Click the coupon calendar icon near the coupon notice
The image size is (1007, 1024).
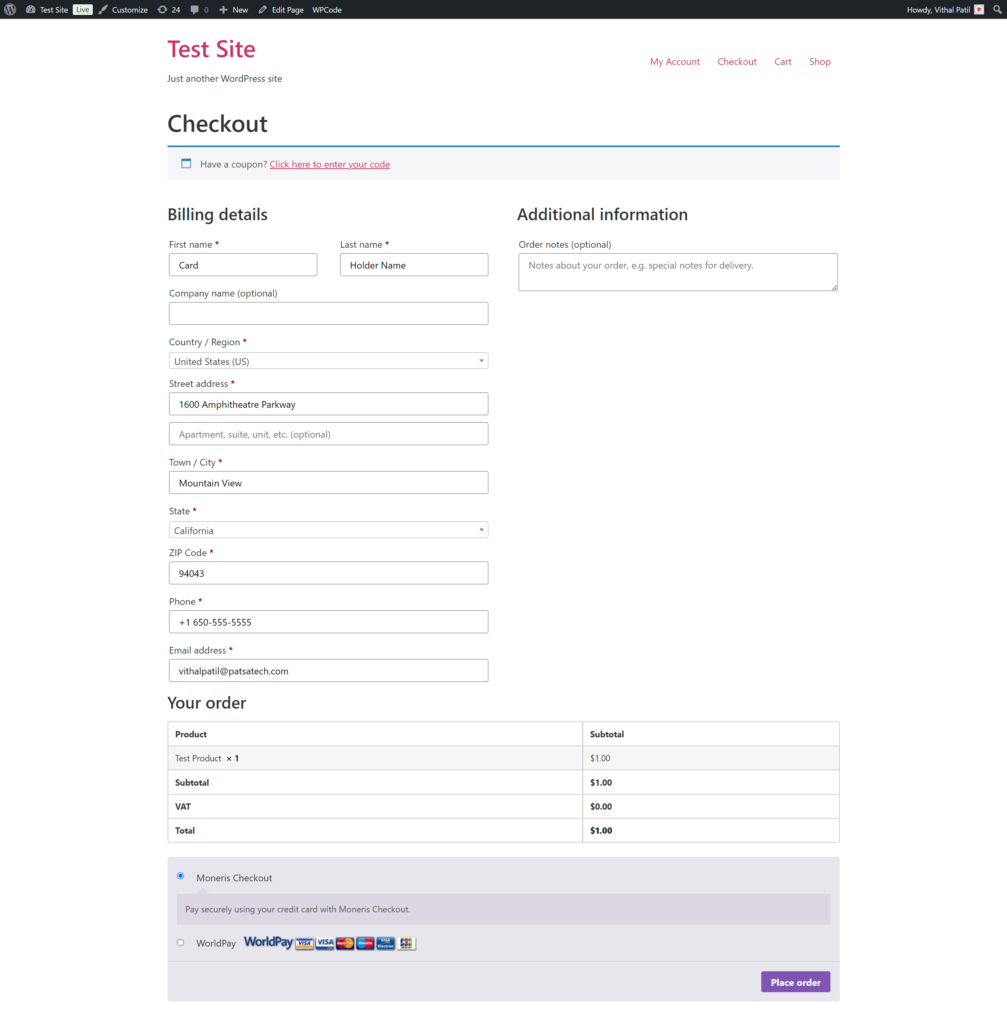tap(186, 163)
